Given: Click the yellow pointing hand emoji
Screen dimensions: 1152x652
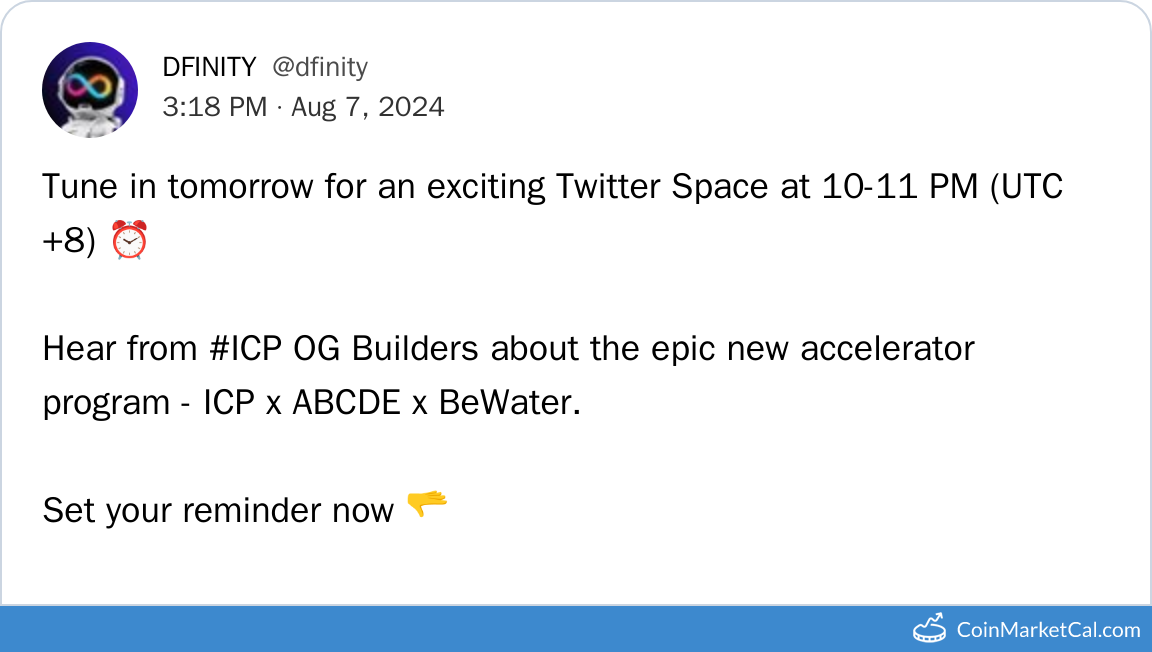Looking at the screenshot, I should (x=427, y=506).
